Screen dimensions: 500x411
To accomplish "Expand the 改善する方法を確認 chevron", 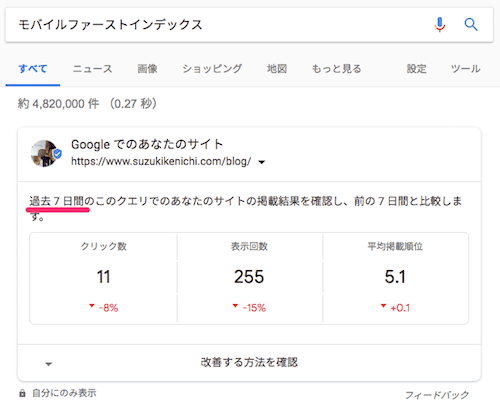I will click(49, 364).
